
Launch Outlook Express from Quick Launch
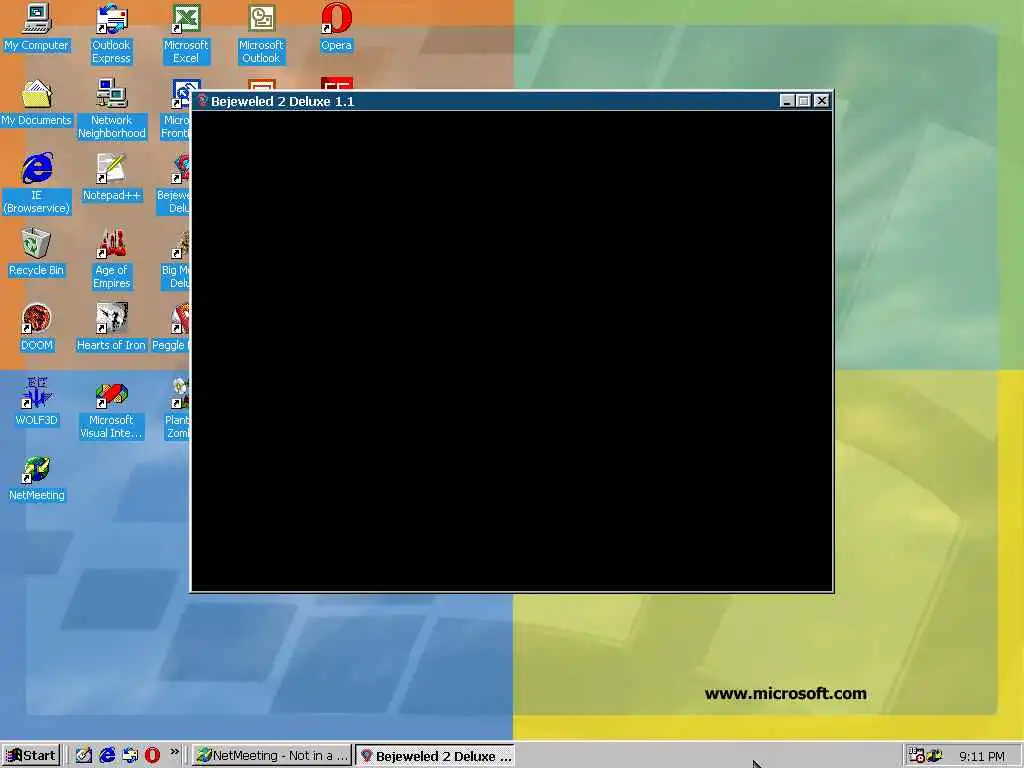[x=129, y=756]
